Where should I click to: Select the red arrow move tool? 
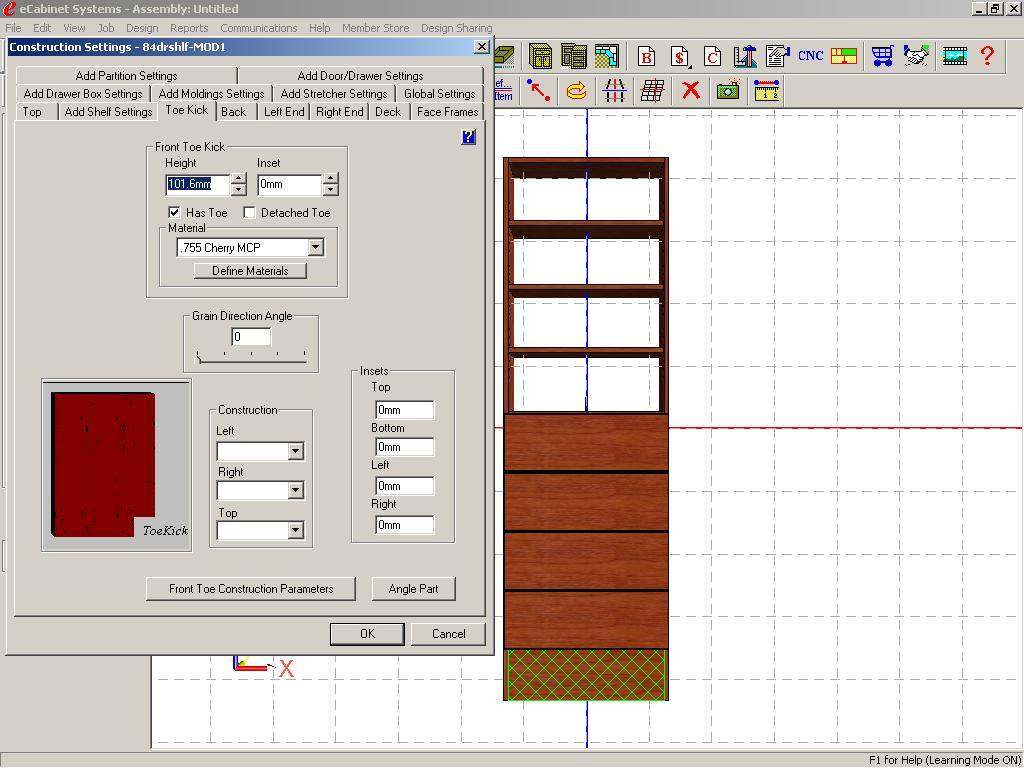(x=539, y=90)
